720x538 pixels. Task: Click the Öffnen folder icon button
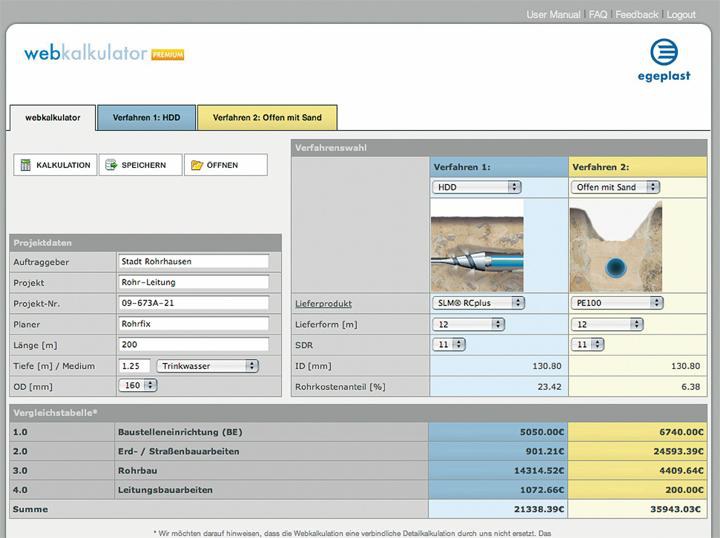pos(225,165)
